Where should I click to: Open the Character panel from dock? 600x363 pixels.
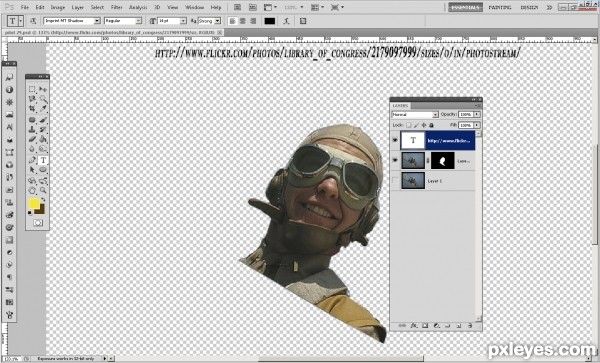(x=9, y=127)
